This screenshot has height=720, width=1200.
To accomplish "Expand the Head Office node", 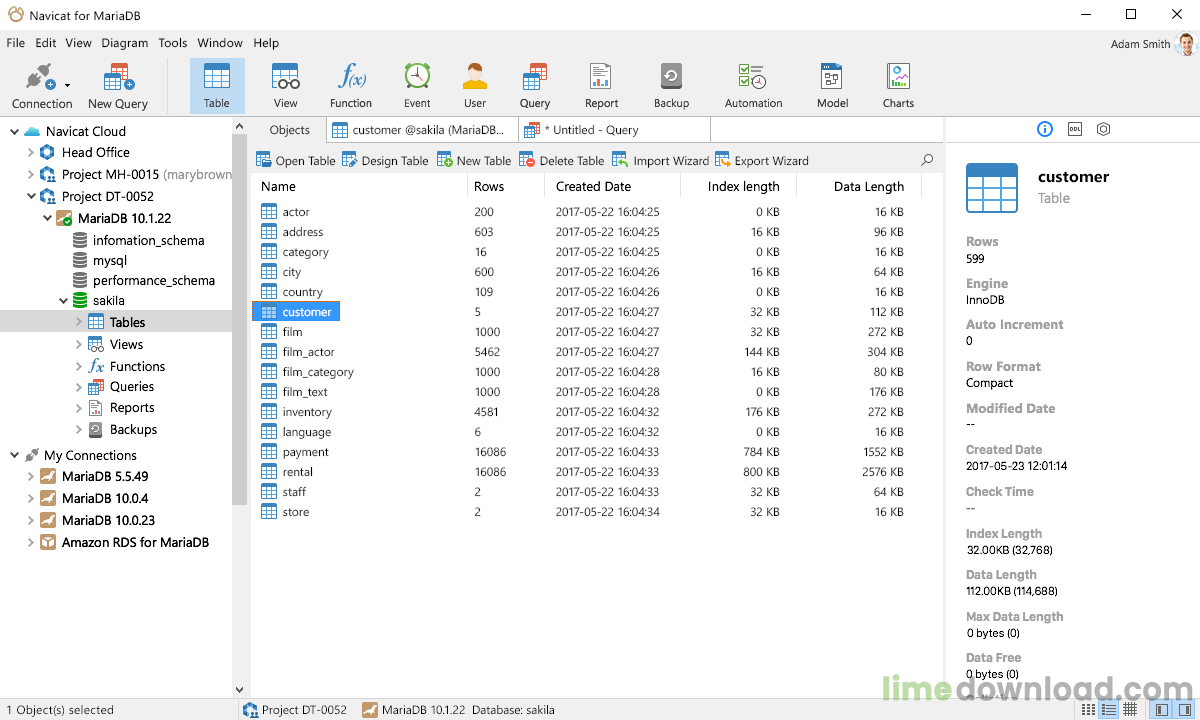I will tap(30, 152).
